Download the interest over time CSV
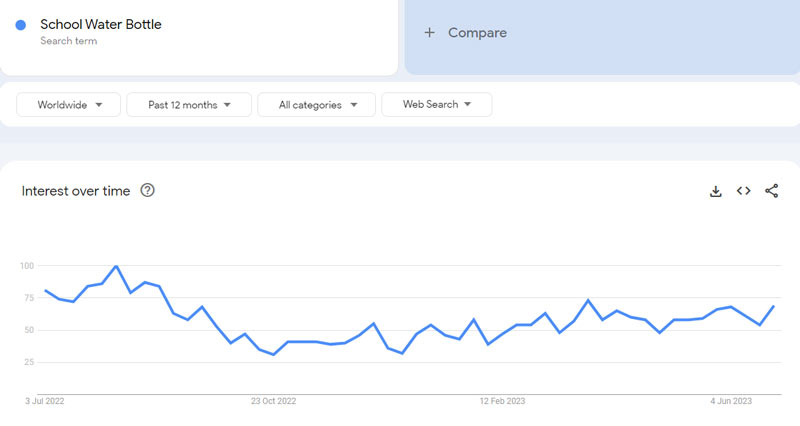 click(x=716, y=191)
